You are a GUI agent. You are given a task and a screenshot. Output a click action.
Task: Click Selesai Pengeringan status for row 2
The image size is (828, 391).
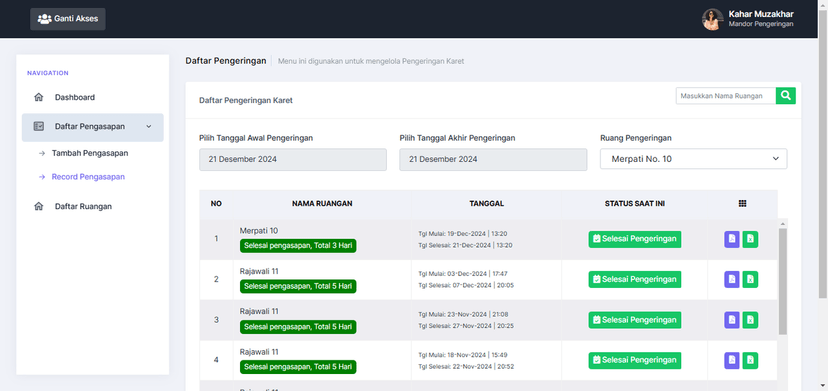[x=635, y=279]
